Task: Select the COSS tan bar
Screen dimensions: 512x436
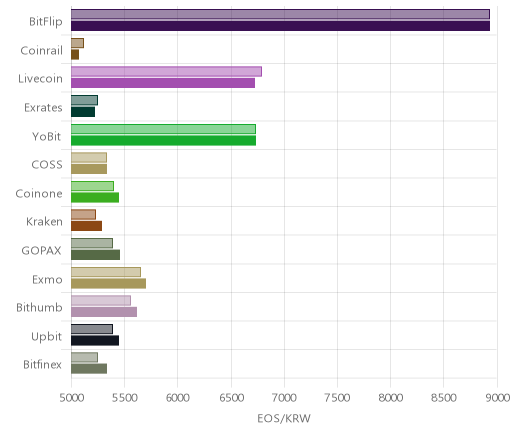Action: coord(89,169)
